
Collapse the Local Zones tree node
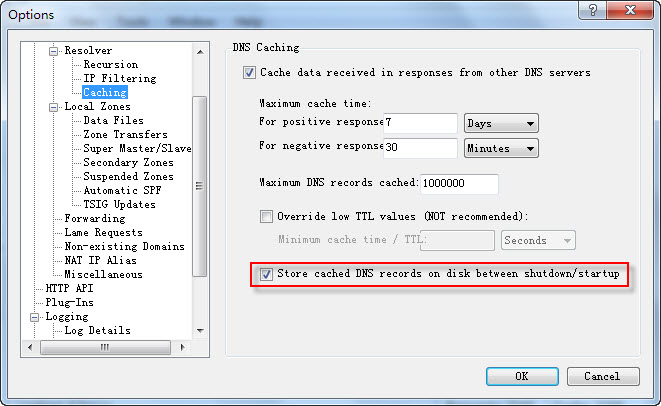coord(55,106)
